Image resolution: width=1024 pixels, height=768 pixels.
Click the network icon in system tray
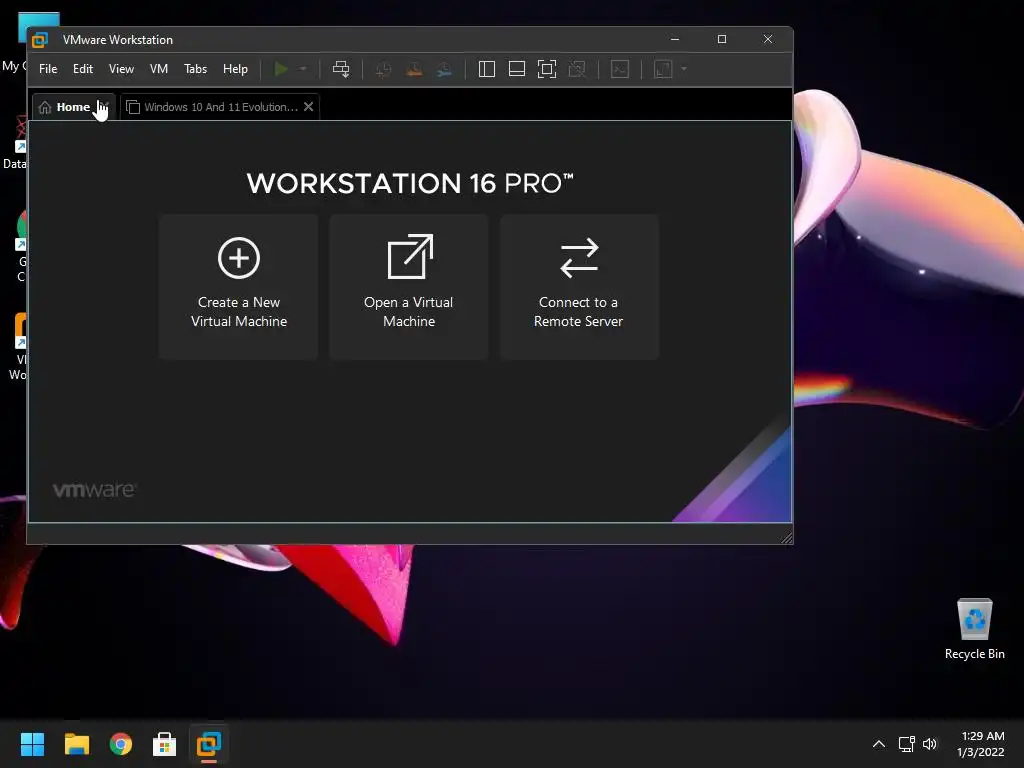click(906, 744)
